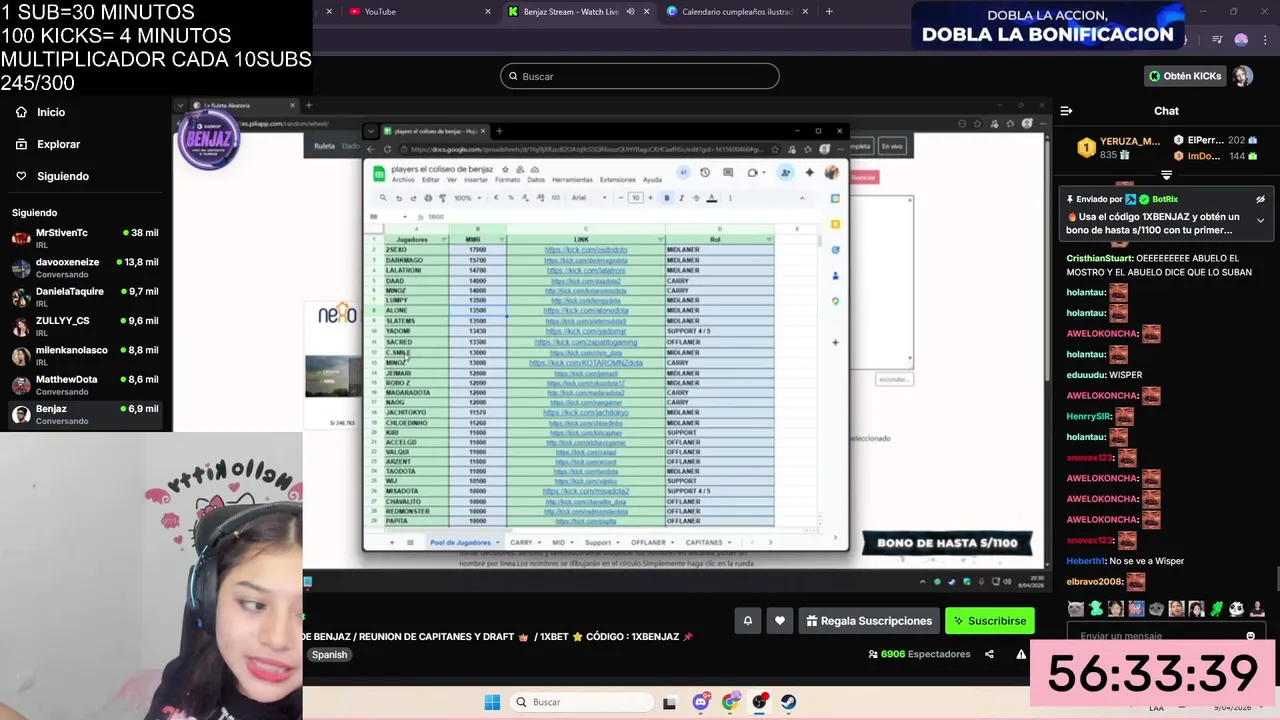Viewport: 1280px width, 720px height.
Task: Open the Kick profile avatar menu
Action: pos(1242,76)
